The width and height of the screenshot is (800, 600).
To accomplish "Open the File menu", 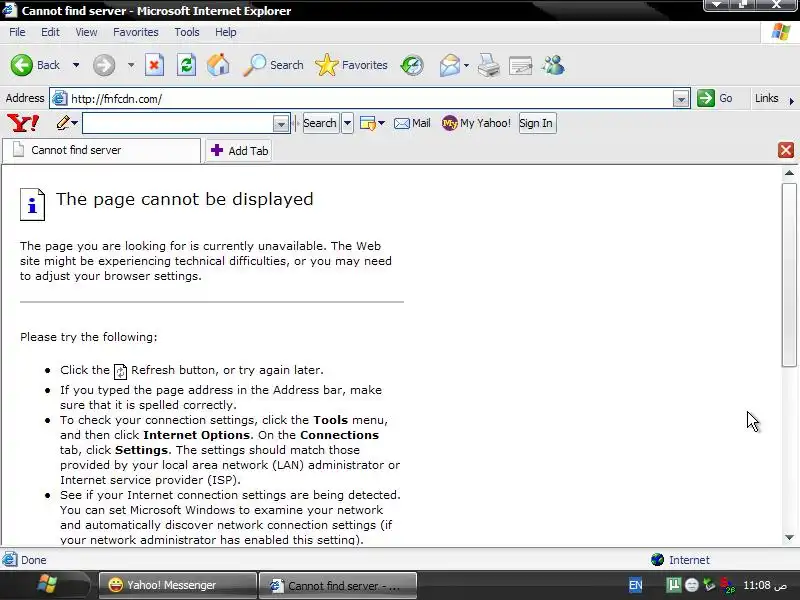I will point(17,32).
